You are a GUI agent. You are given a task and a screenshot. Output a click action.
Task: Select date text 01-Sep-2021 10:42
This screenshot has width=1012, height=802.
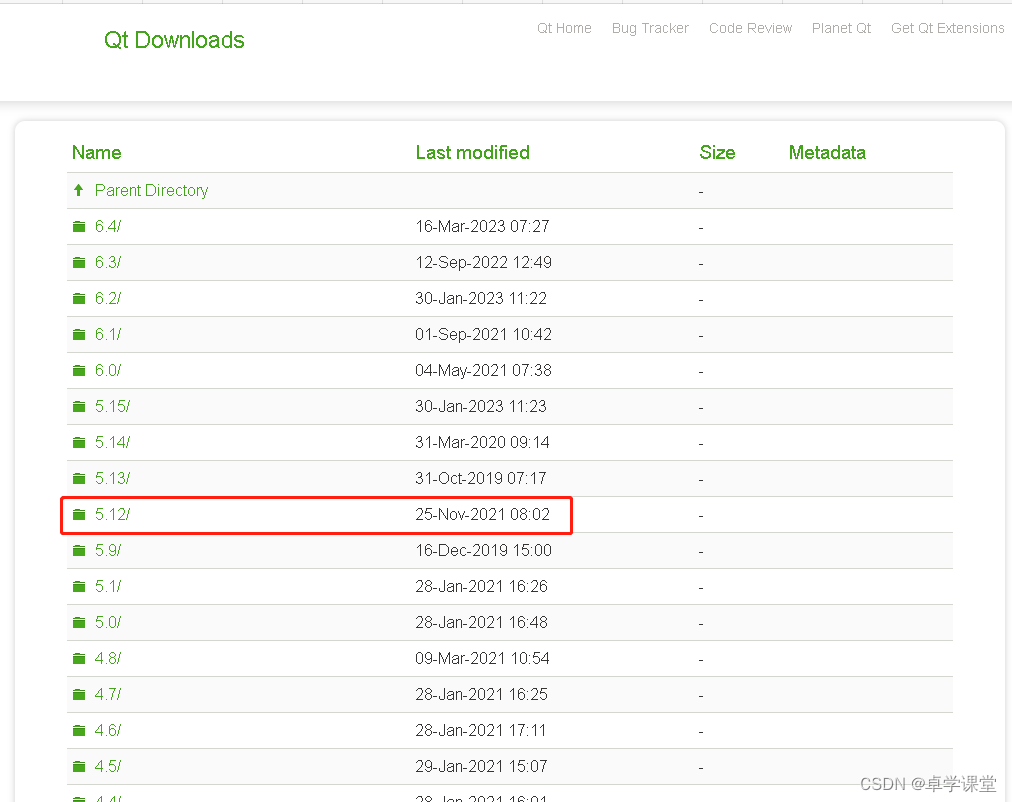pos(483,335)
